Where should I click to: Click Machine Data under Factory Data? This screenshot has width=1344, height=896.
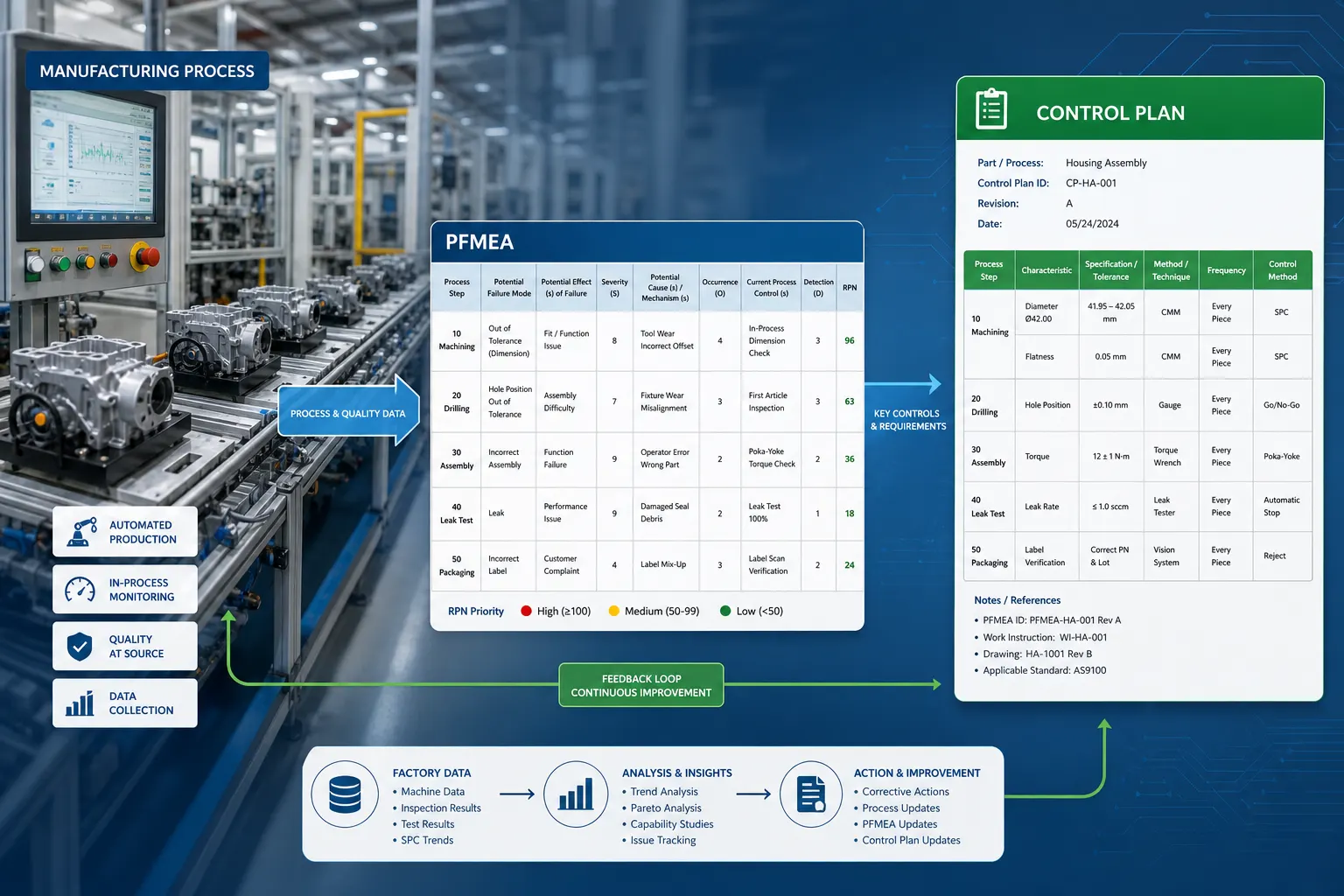433,792
